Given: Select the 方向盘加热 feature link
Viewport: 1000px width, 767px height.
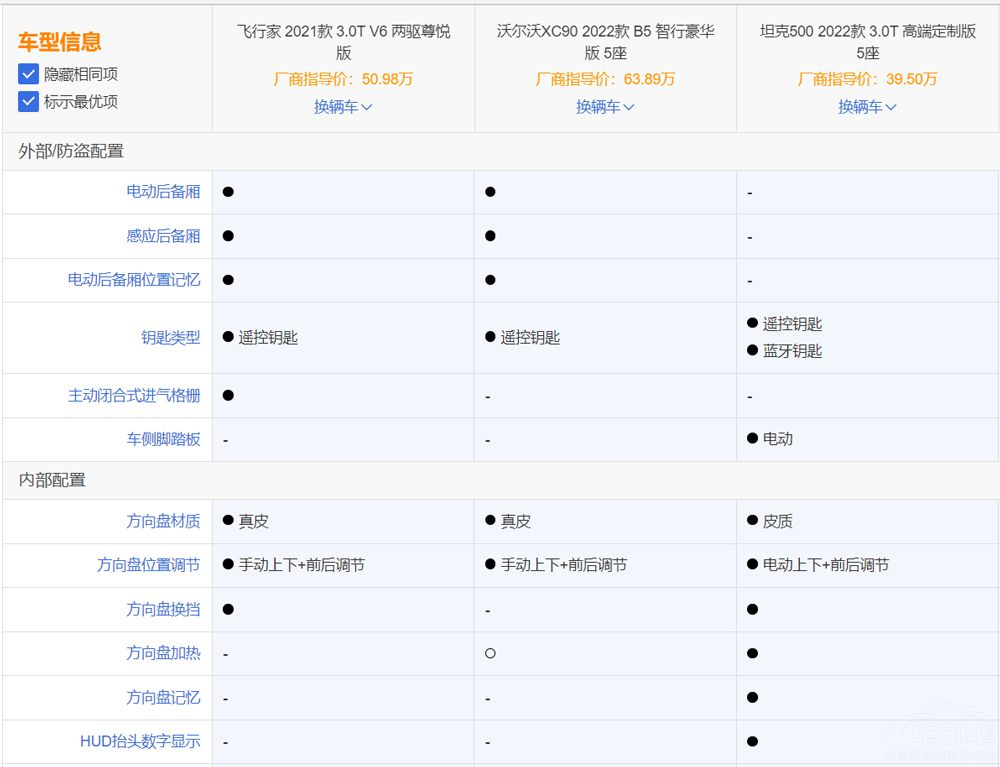Looking at the screenshot, I should [x=163, y=653].
